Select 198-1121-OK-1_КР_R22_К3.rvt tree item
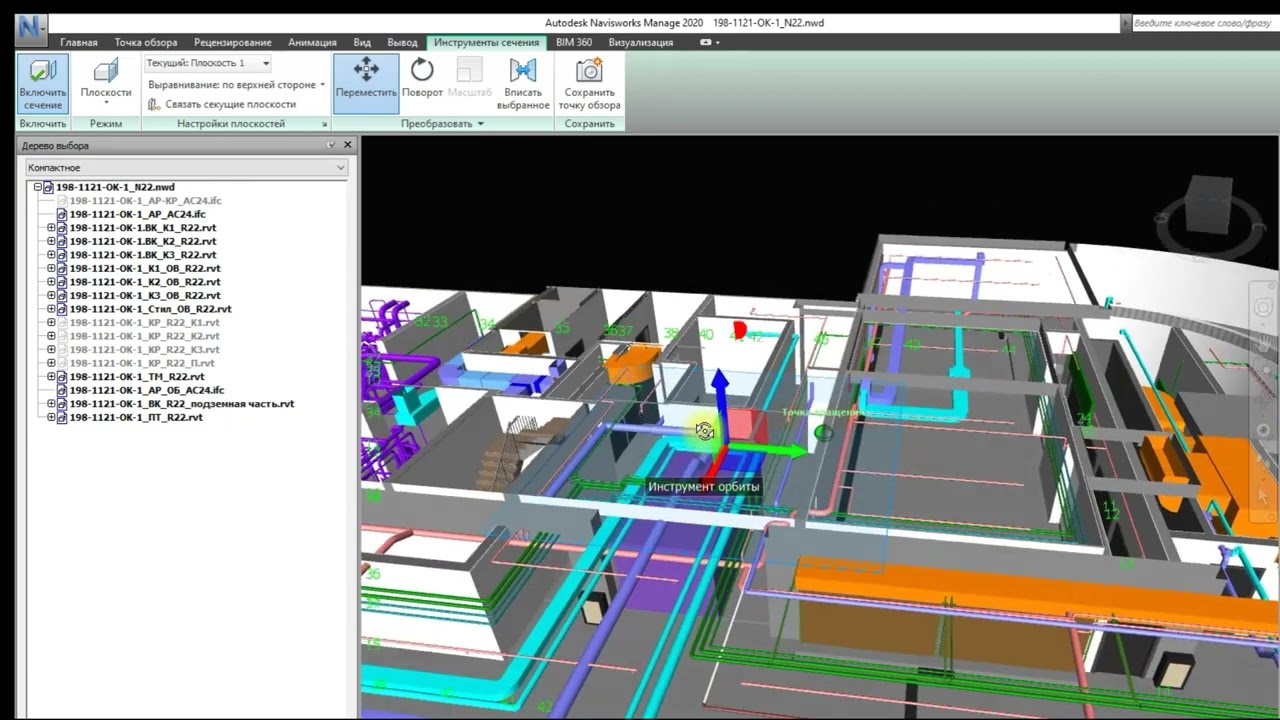 click(x=144, y=350)
